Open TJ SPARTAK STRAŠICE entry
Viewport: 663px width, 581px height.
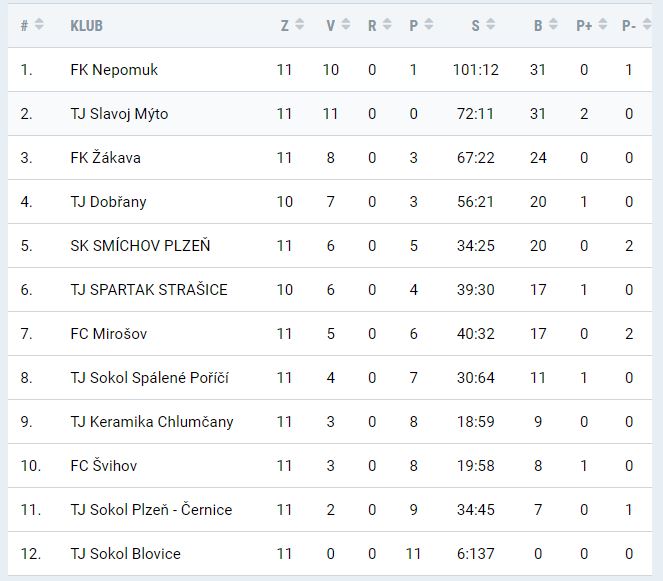[x=149, y=290]
